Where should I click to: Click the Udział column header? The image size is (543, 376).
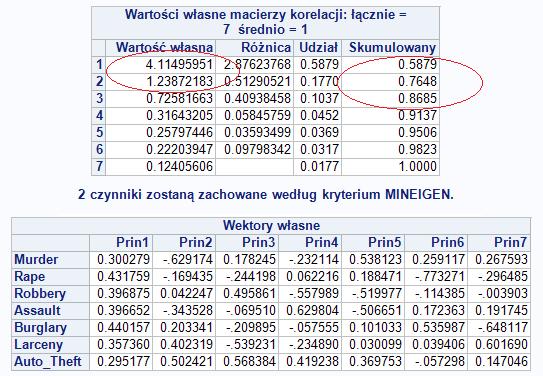[319, 47]
